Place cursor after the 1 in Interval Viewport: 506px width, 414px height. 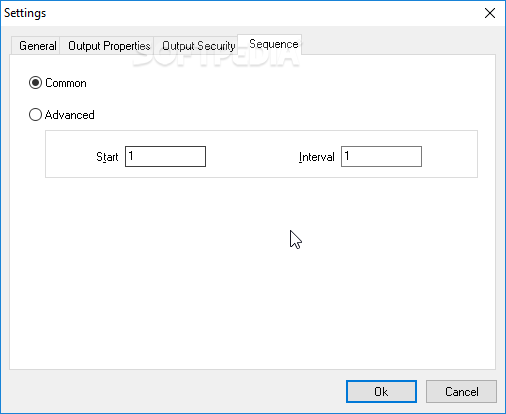click(x=350, y=156)
